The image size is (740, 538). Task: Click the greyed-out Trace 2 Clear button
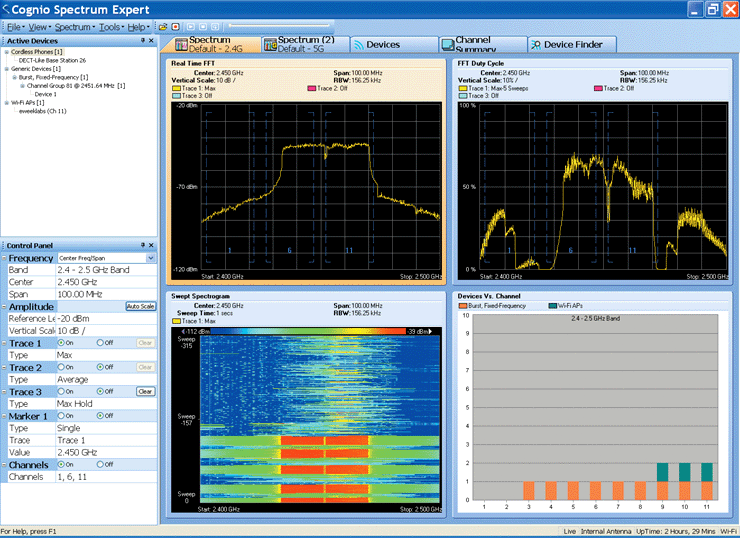(x=145, y=367)
